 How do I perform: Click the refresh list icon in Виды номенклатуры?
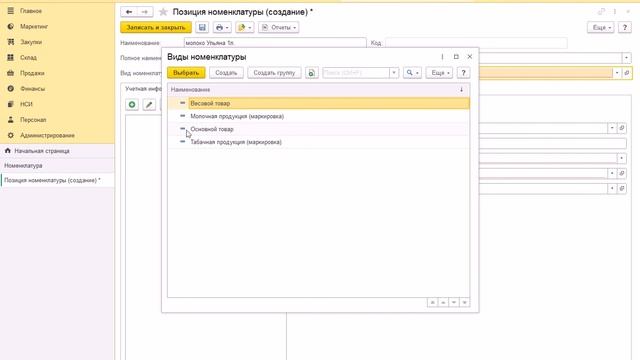pos(311,73)
